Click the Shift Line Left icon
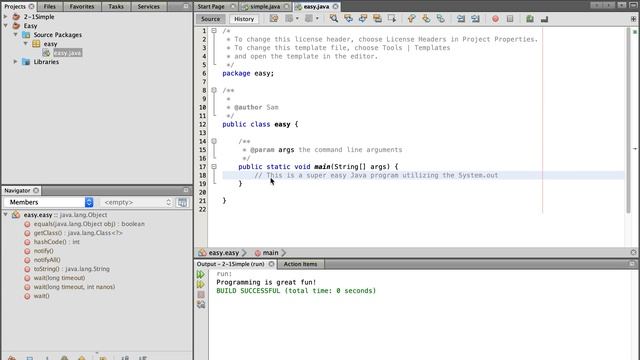The image size is (640, 360). click(461, 19)
